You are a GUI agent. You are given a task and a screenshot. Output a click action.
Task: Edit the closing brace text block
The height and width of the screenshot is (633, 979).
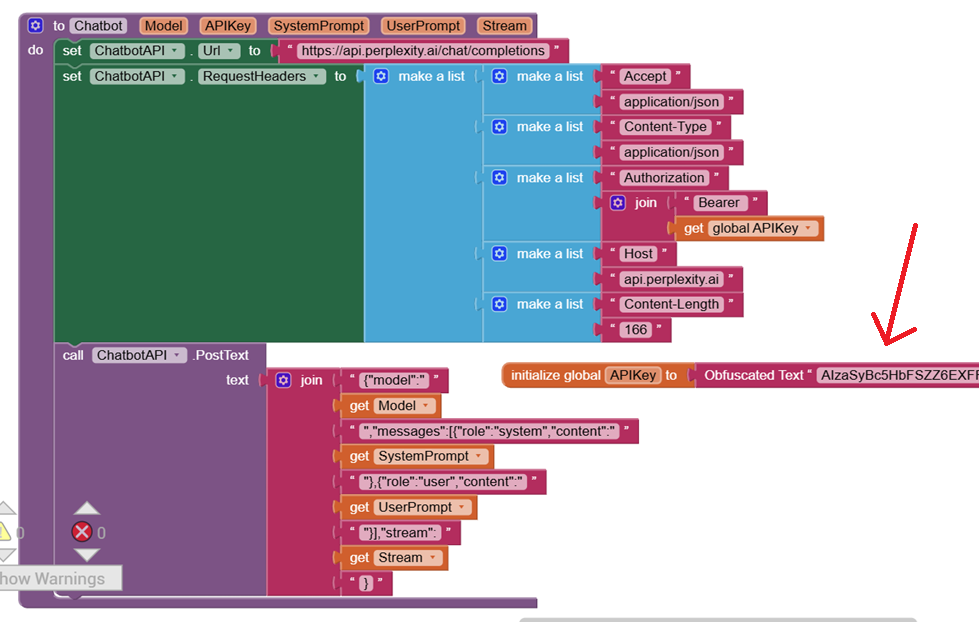pos(366,583)
